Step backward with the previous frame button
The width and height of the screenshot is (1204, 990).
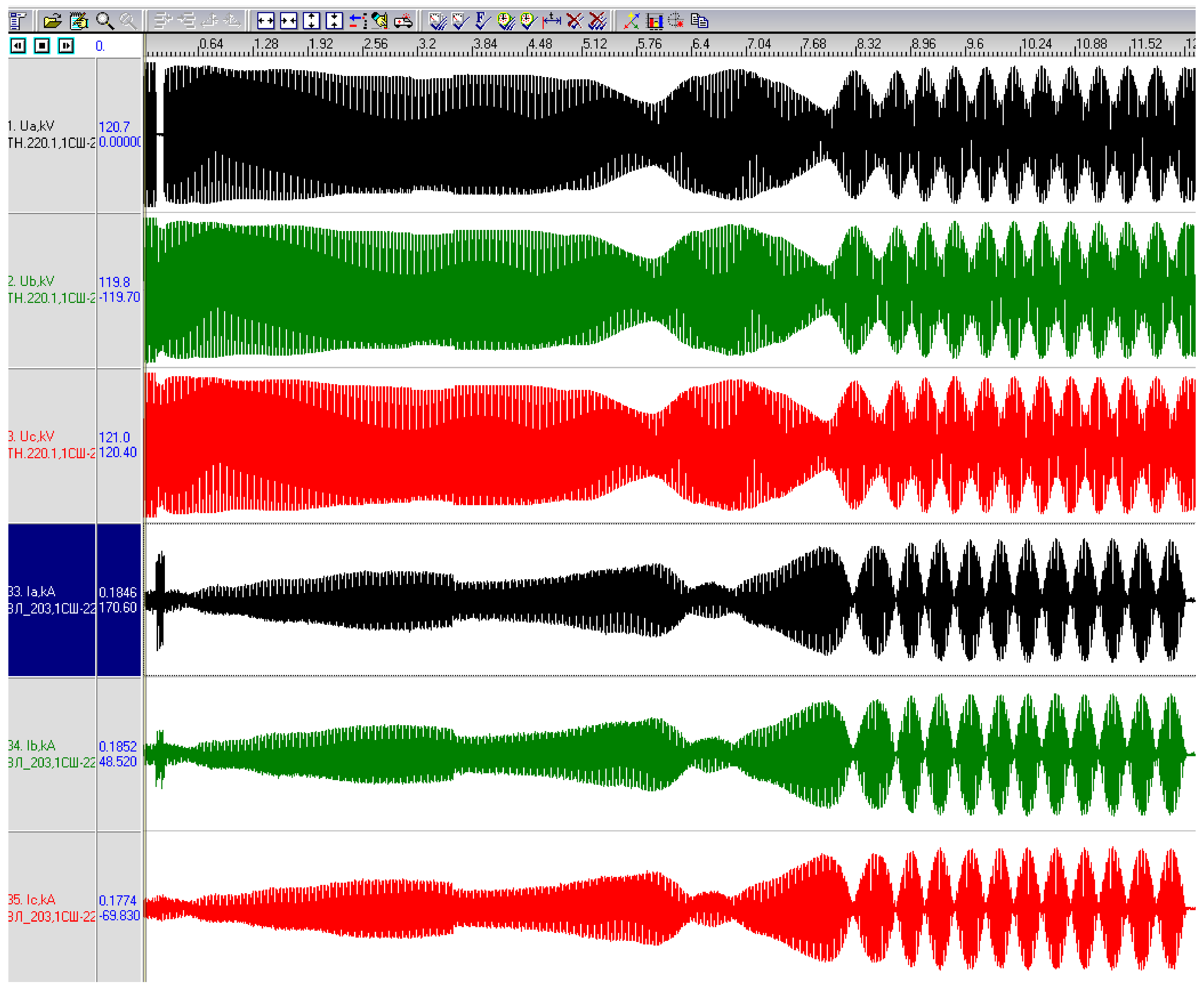(x=18, y=46)
